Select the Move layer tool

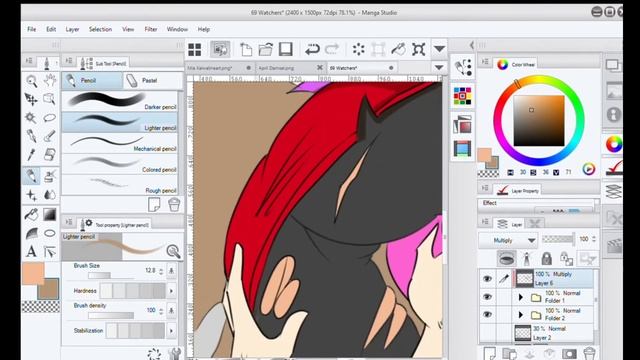click(31, 99)
